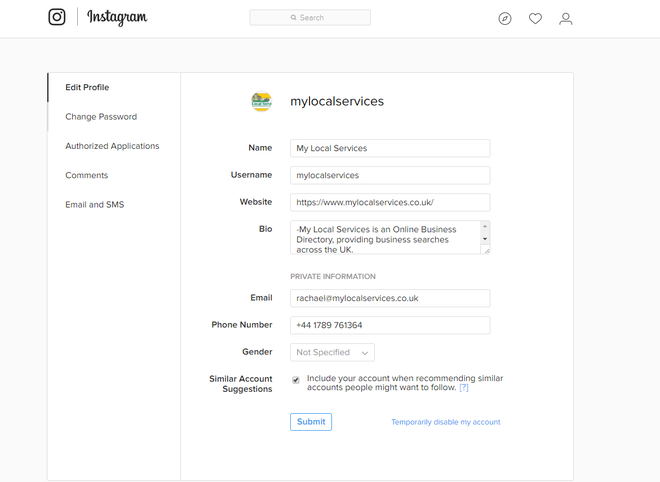Click the mylocalservices username heading
This screenshot has height=482, width=660.
click(x=337, y=101)
